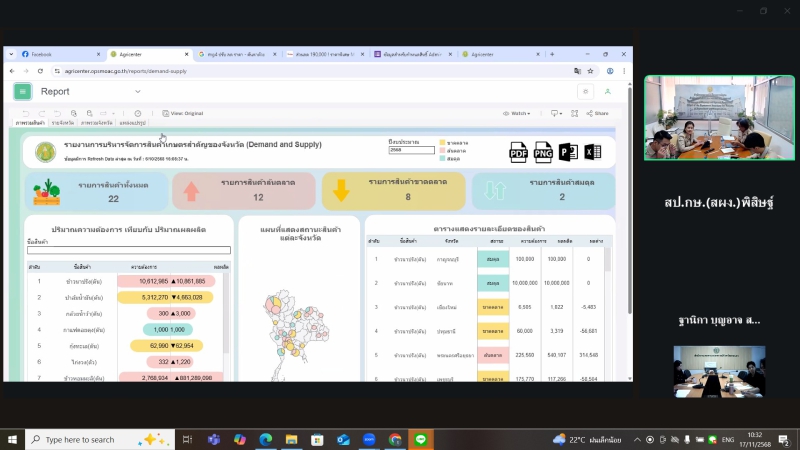Image resolution: width=800 pixels, height=450 pixels.
Task: Open the green hamburger menu beside Report
Action: 22,91
